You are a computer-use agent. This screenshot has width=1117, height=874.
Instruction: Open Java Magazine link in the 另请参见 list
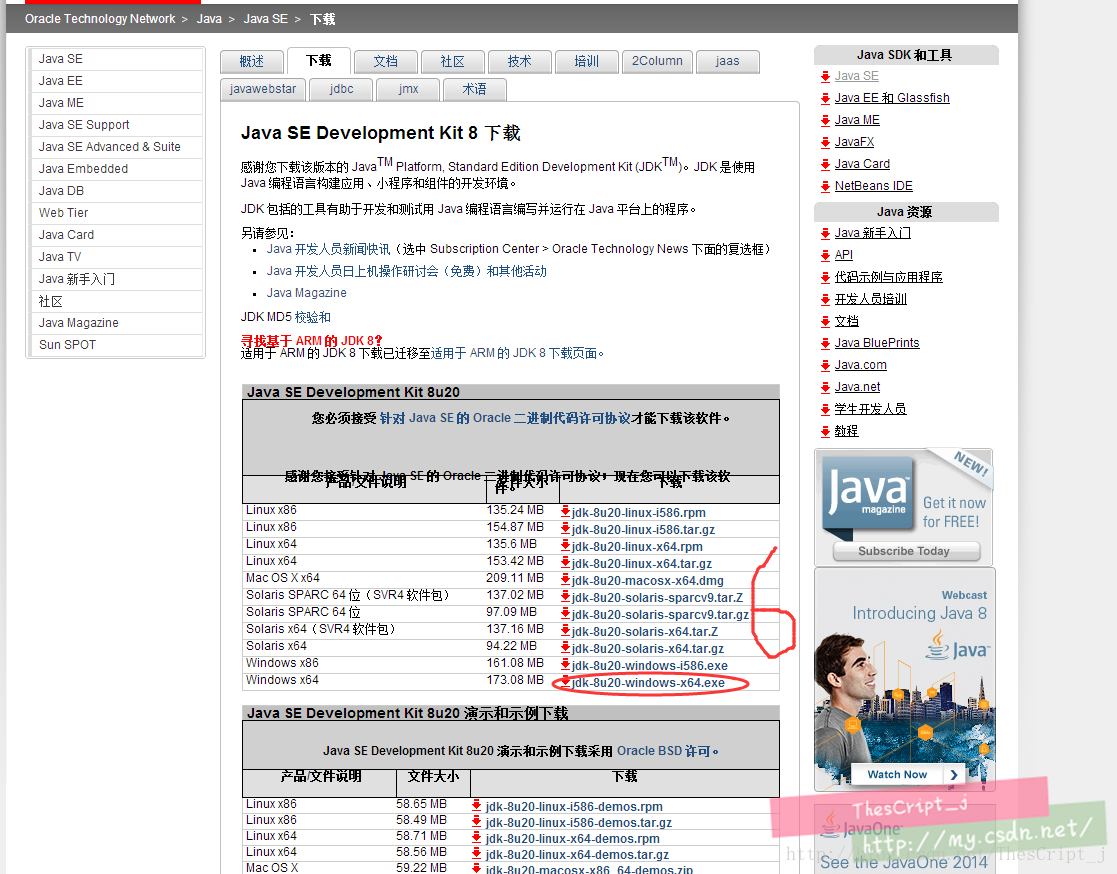pos(306,293)
